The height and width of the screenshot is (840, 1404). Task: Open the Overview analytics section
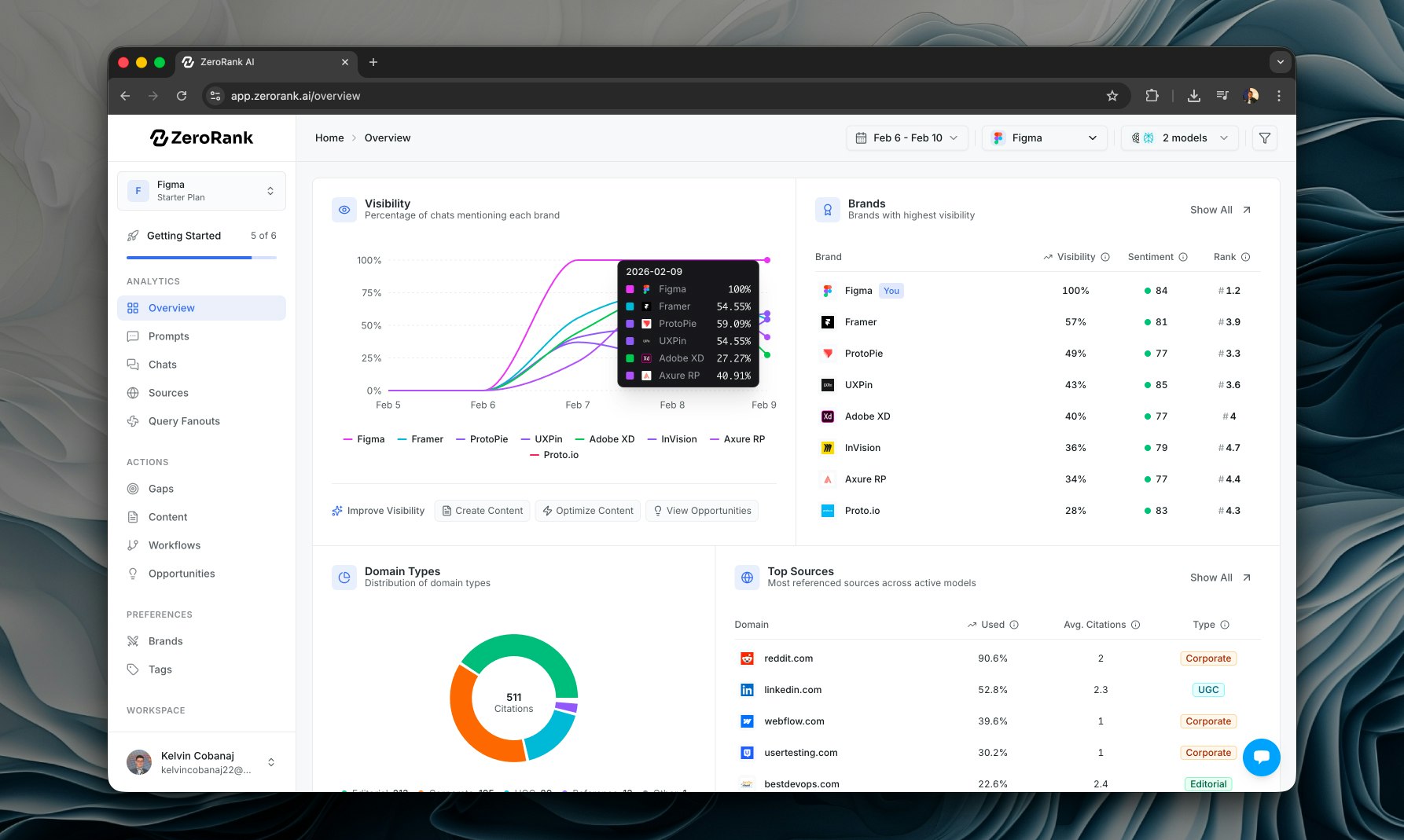click(x=171, y=307)
